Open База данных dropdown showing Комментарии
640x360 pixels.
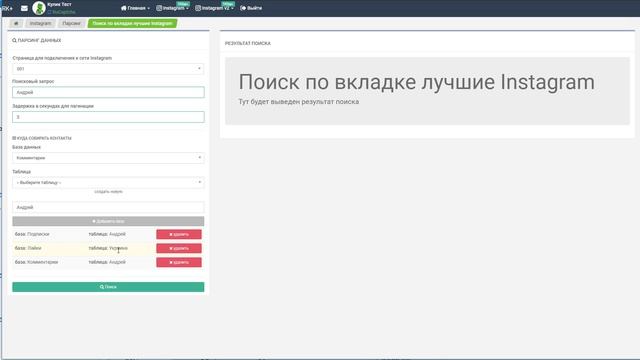(108, 158)
